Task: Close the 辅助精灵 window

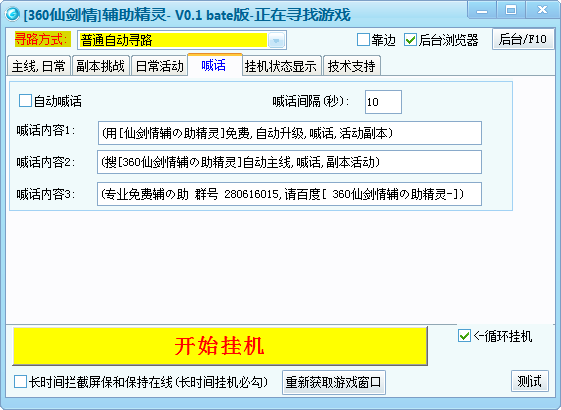Action: 542,10
